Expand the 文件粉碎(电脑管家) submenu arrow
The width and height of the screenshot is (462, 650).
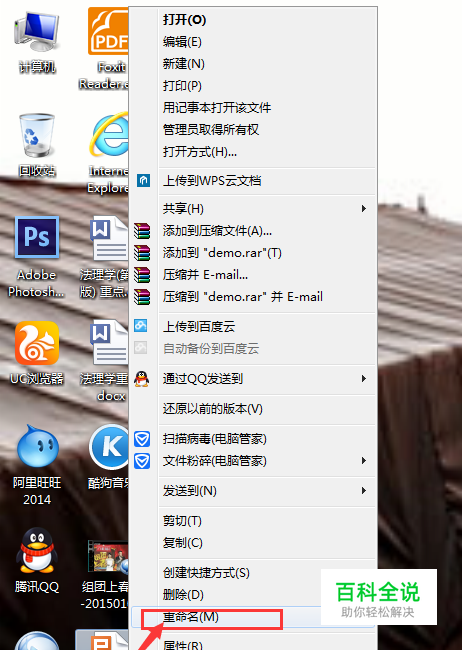364,461
